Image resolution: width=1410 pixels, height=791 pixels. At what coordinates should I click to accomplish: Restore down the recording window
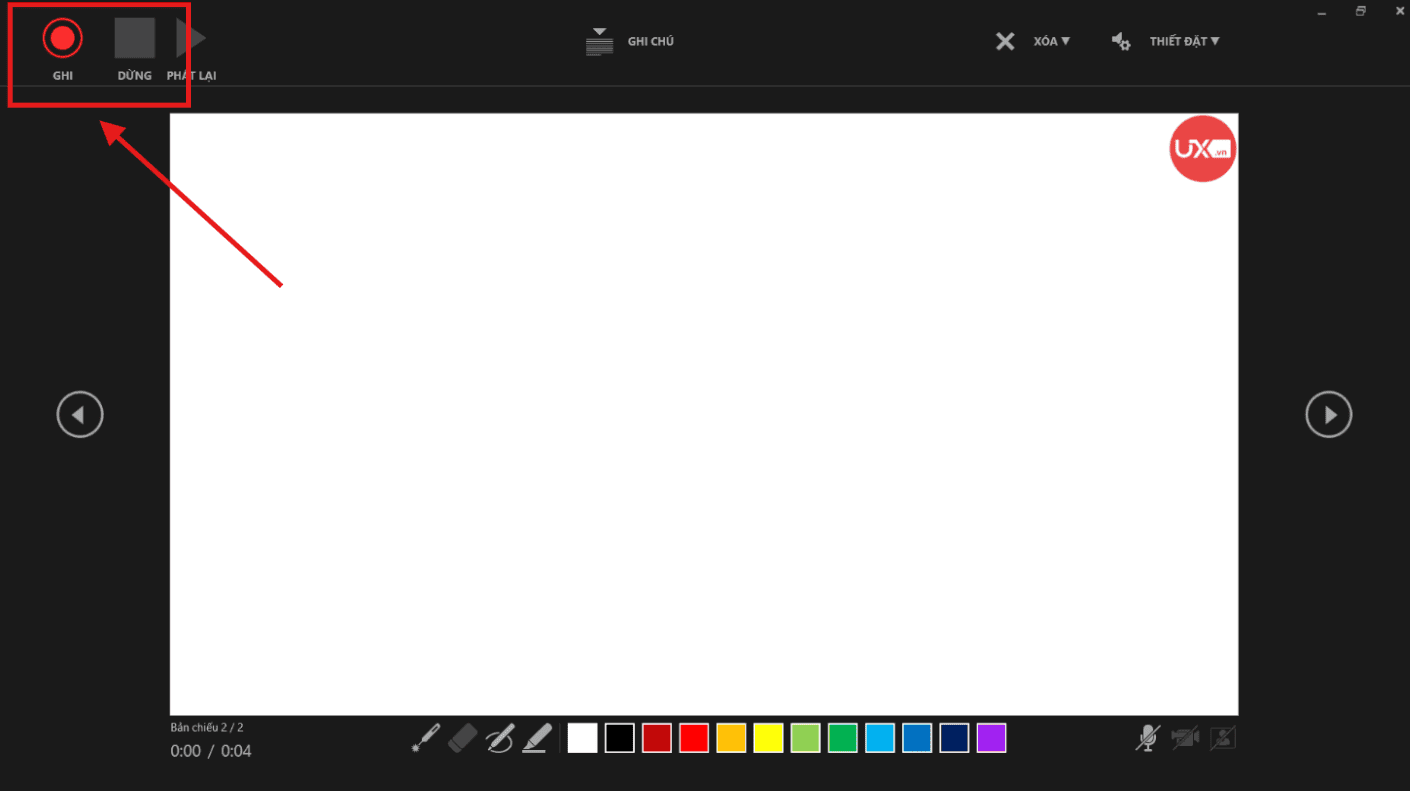point(1360,10)
